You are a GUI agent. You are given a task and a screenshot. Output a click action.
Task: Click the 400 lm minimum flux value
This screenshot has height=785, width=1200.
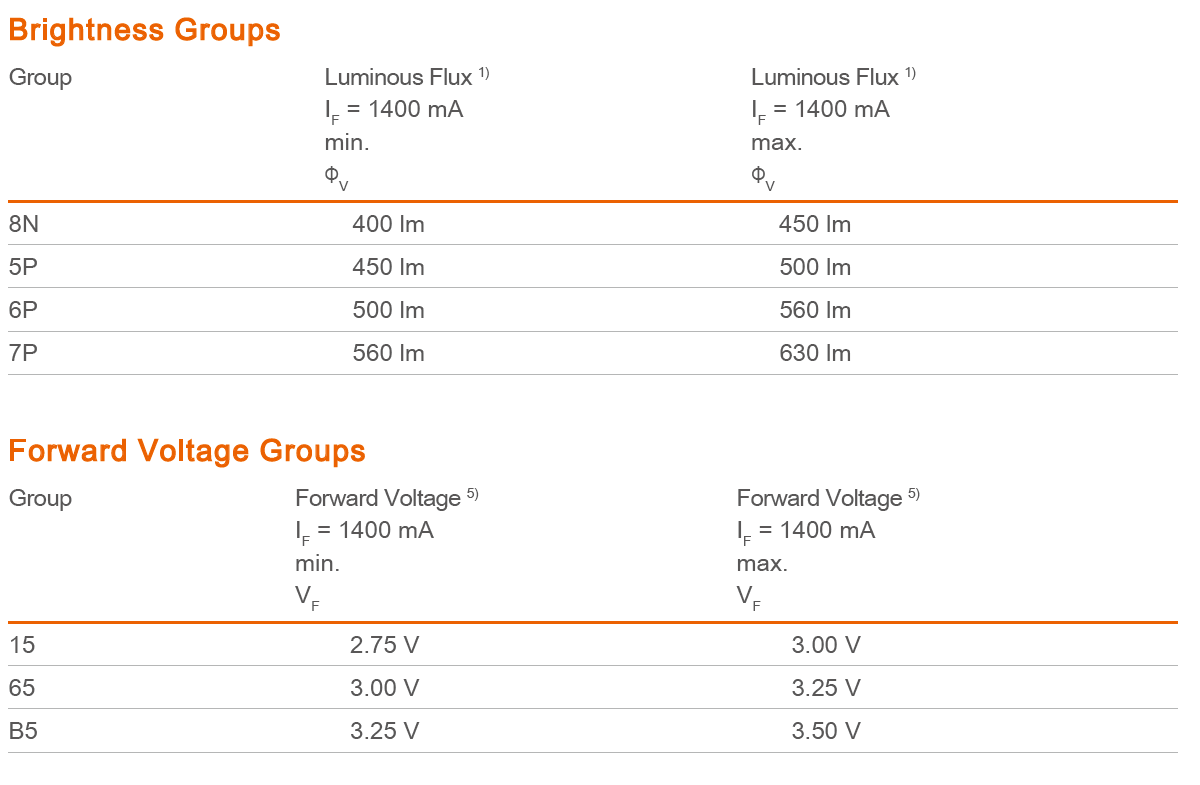click(x=388, y=224)
